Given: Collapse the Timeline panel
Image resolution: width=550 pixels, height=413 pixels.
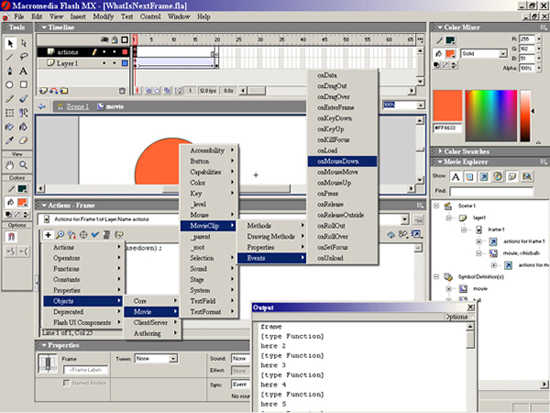Looking at the screenshot, I should click(44, 27).
